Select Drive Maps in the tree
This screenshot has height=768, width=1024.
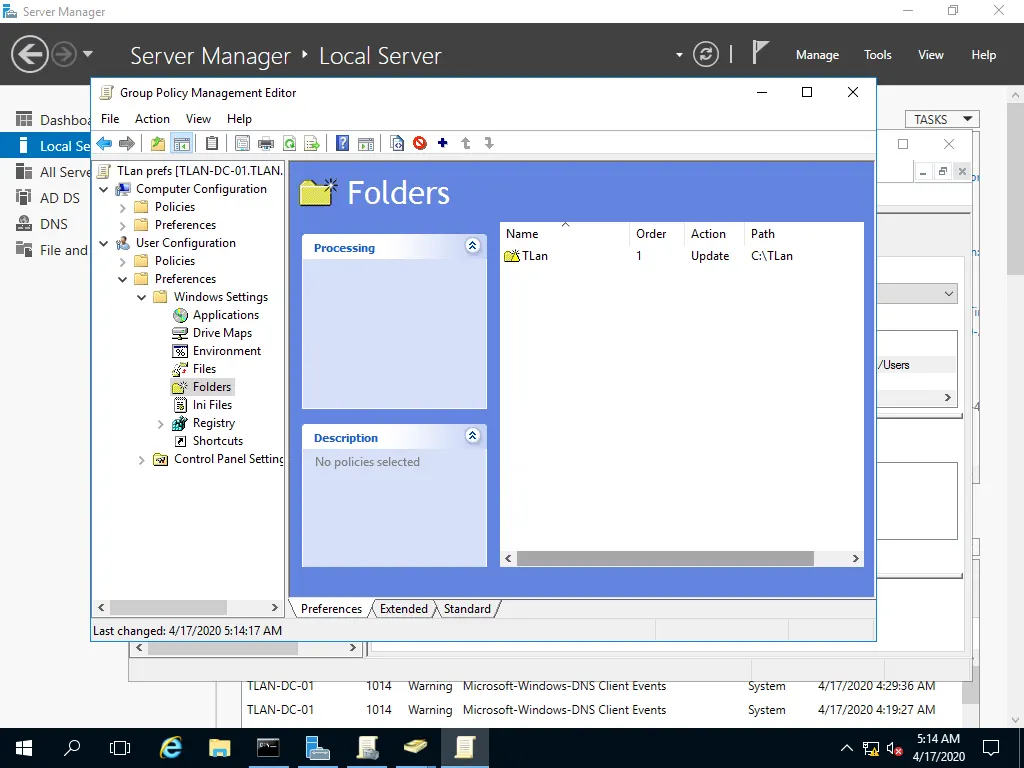click(x=222, y=333)
